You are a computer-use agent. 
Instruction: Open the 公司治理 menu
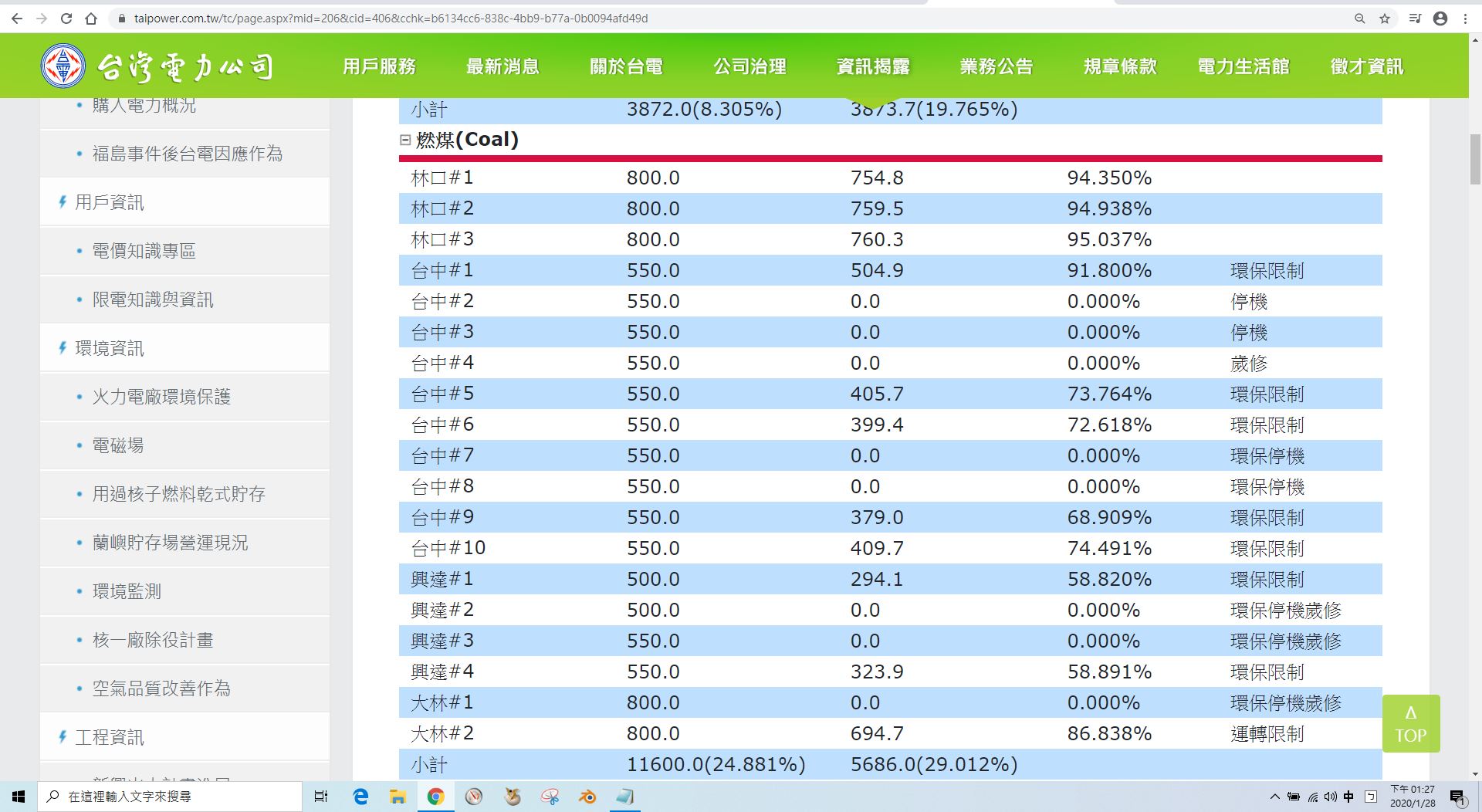tap(749, 66)
